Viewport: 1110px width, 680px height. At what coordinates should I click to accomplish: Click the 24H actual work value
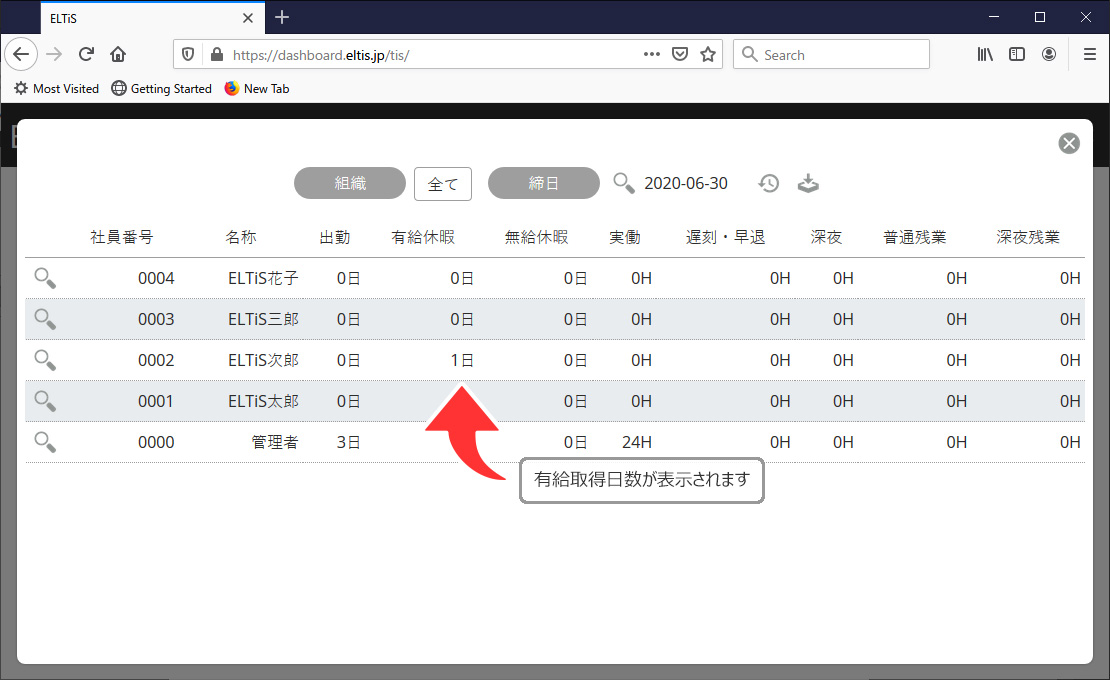coord(637,442)
